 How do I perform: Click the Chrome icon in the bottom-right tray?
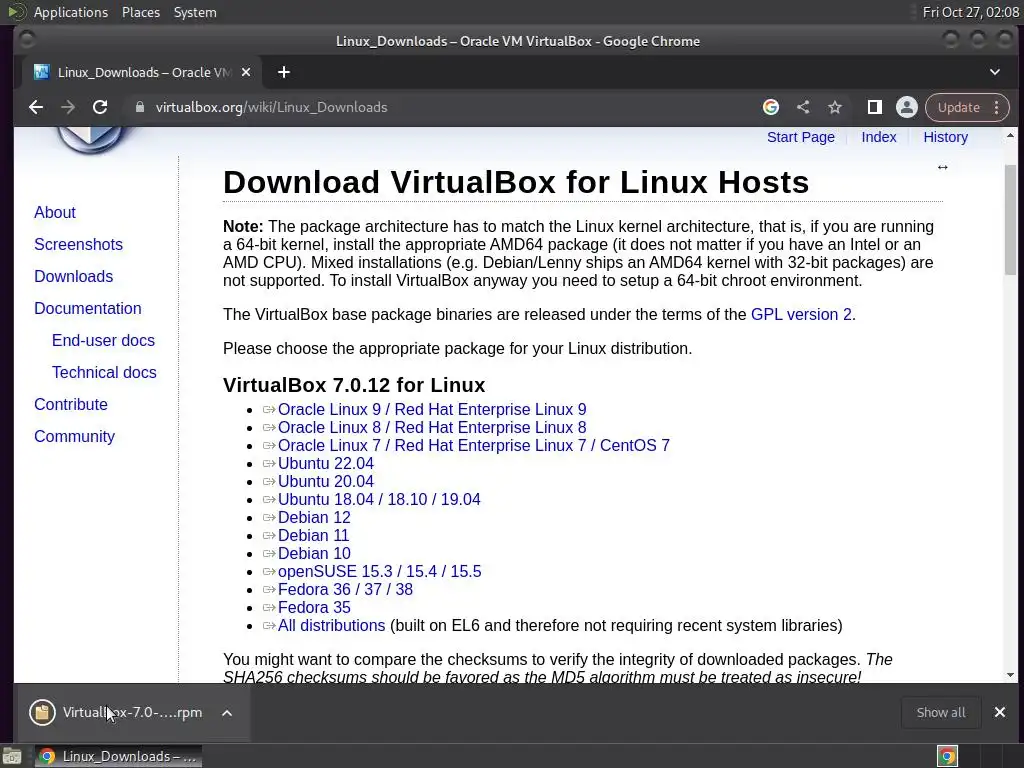[x=947, y=756]
